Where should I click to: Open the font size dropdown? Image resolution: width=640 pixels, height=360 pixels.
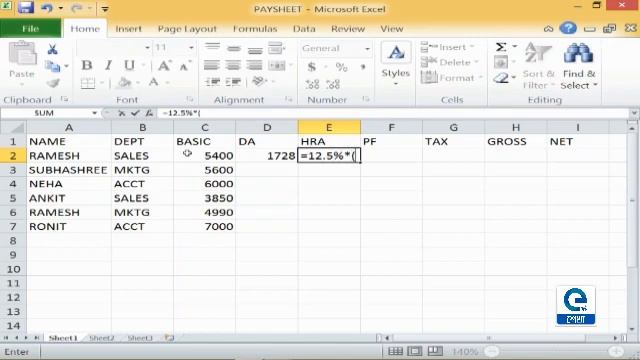click(191, 48)
